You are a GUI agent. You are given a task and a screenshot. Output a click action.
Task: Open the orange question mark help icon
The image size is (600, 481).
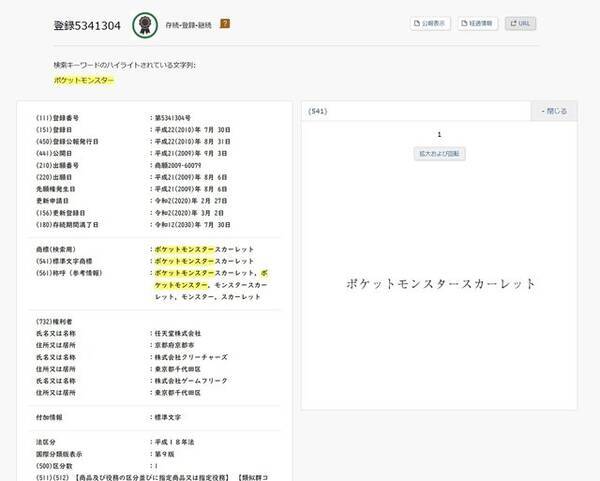225,23
